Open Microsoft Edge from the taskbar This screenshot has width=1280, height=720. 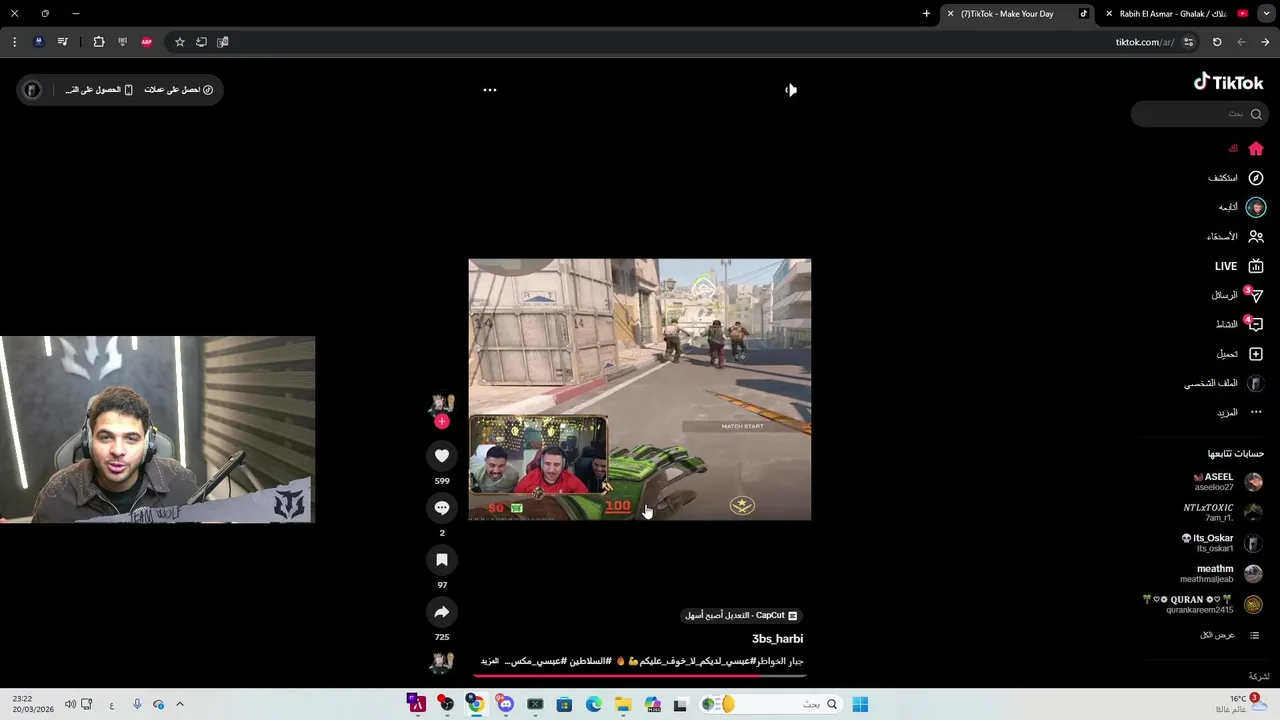pos(594,704)
